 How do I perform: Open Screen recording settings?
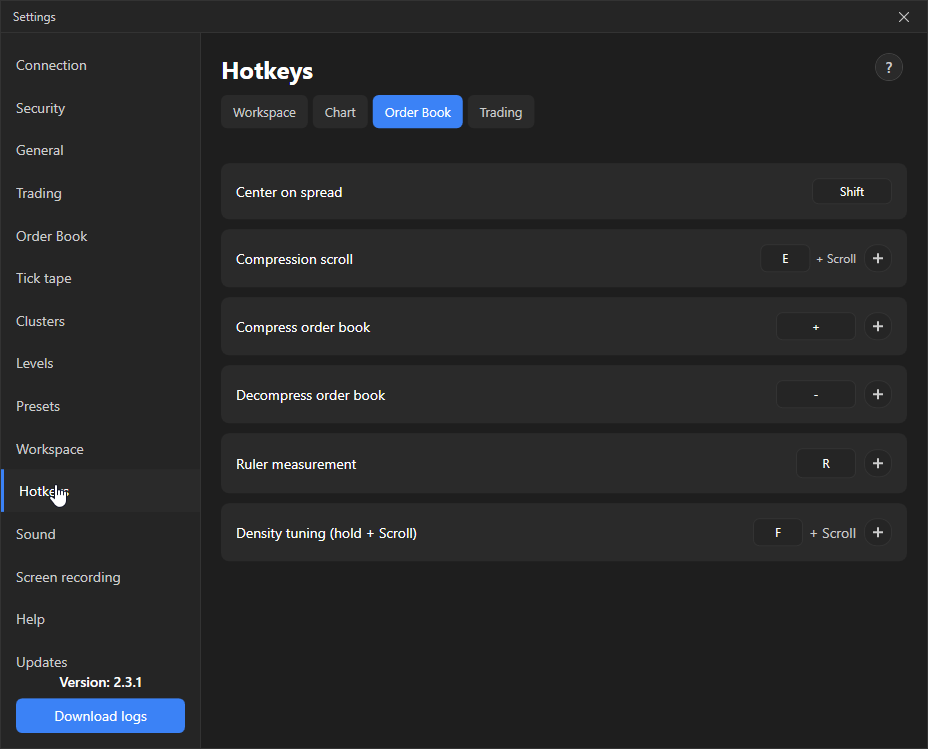[x=68, y=577]
